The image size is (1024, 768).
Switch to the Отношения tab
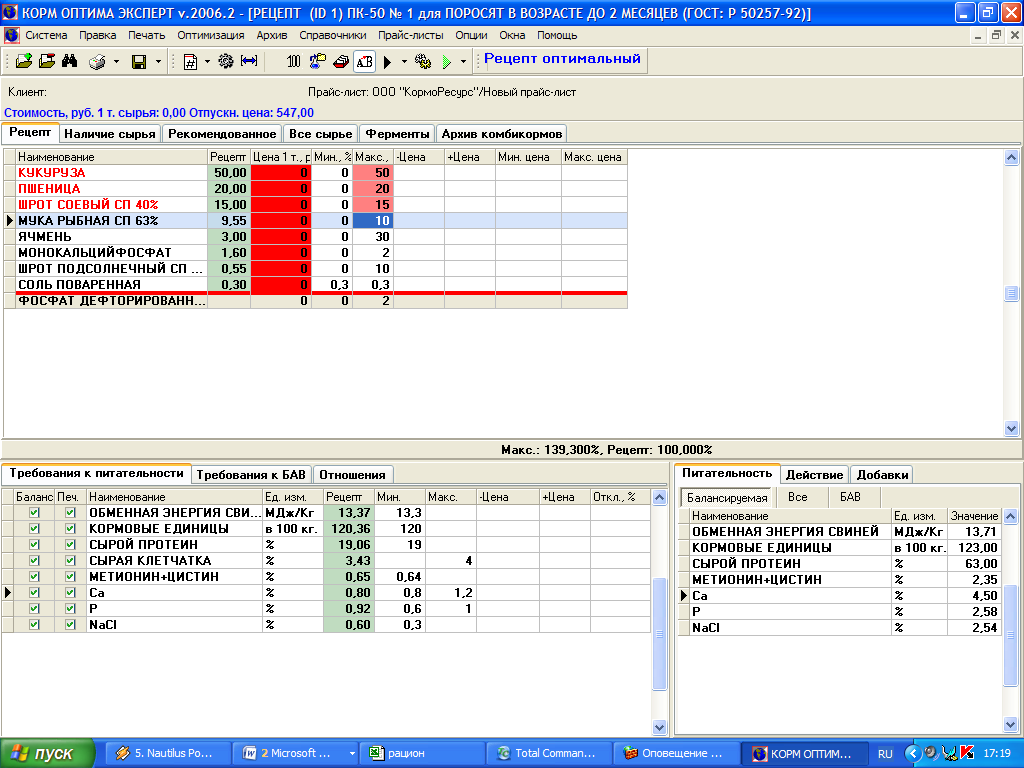coord(352,475)
